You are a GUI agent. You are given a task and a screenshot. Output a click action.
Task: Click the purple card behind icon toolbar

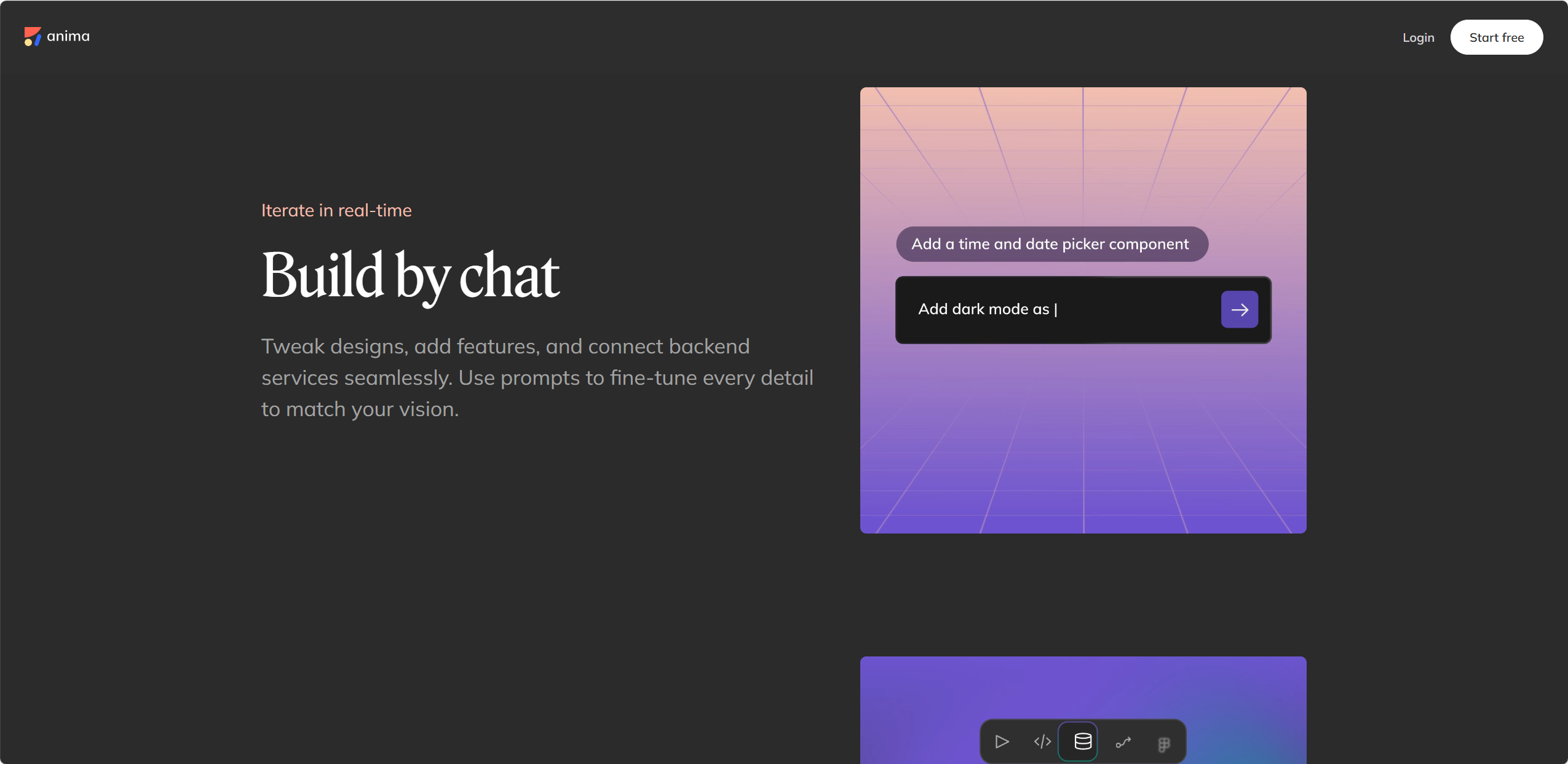tap(1083, 687)
